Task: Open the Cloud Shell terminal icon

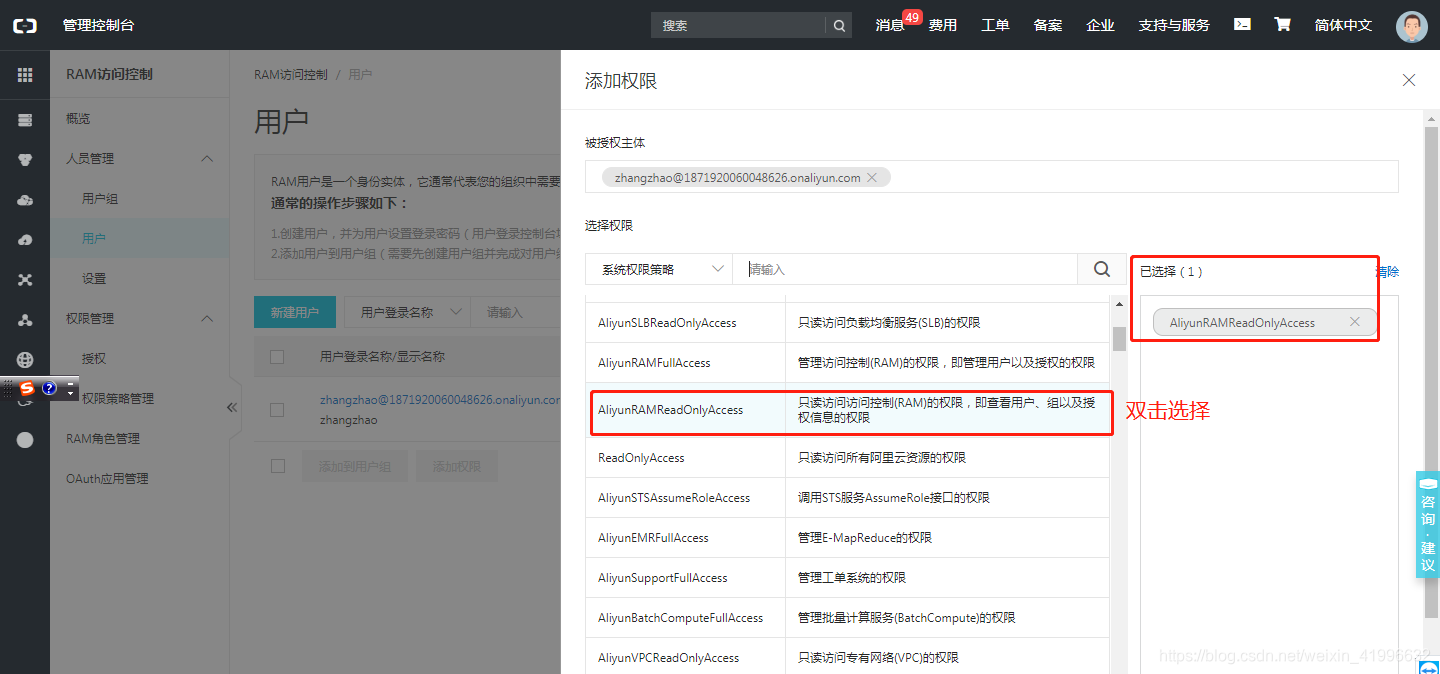Action: click(x=1242, y=24)
